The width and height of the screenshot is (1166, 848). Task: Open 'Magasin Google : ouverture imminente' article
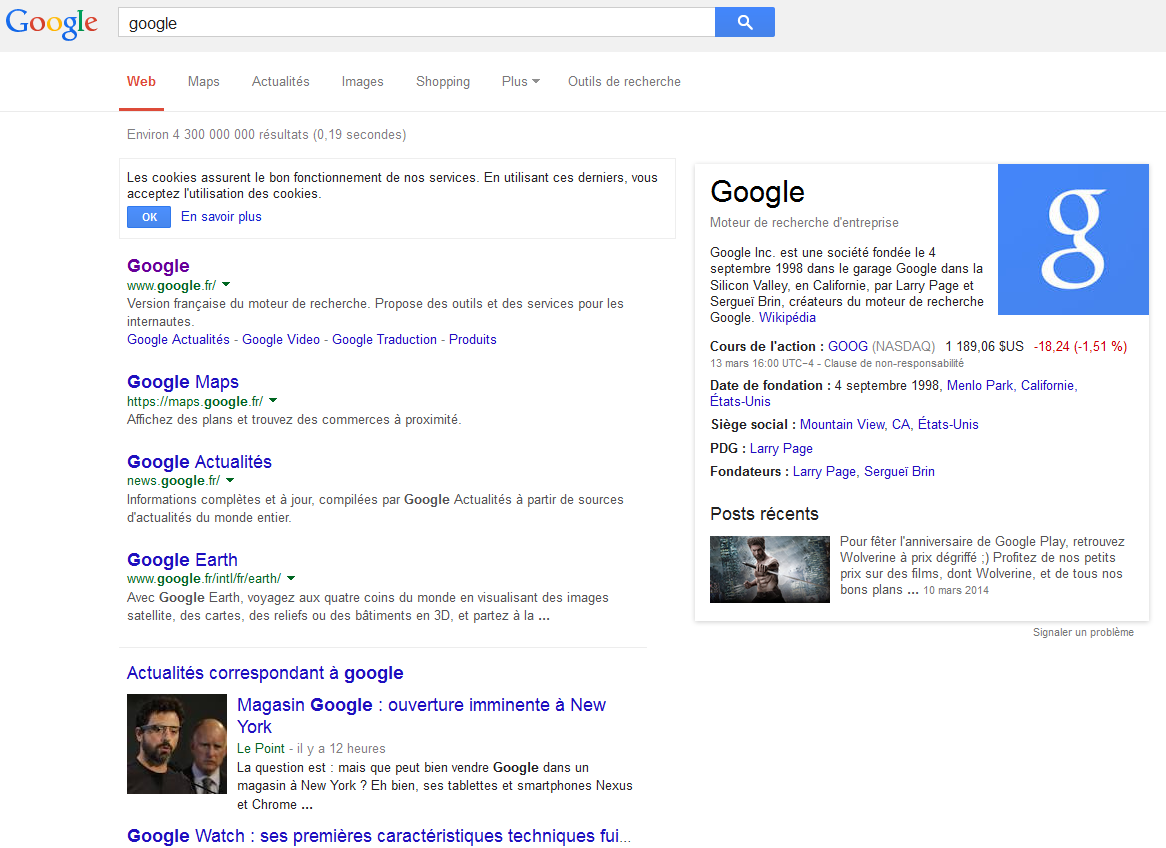click(421, 716)
